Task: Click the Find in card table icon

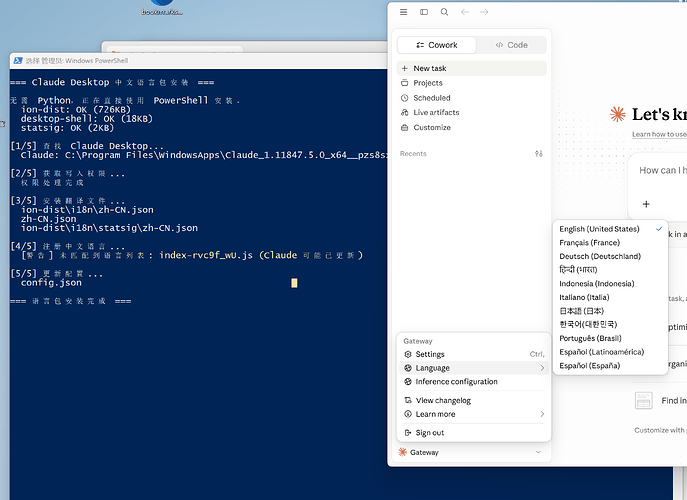Action: coord(644,401)
